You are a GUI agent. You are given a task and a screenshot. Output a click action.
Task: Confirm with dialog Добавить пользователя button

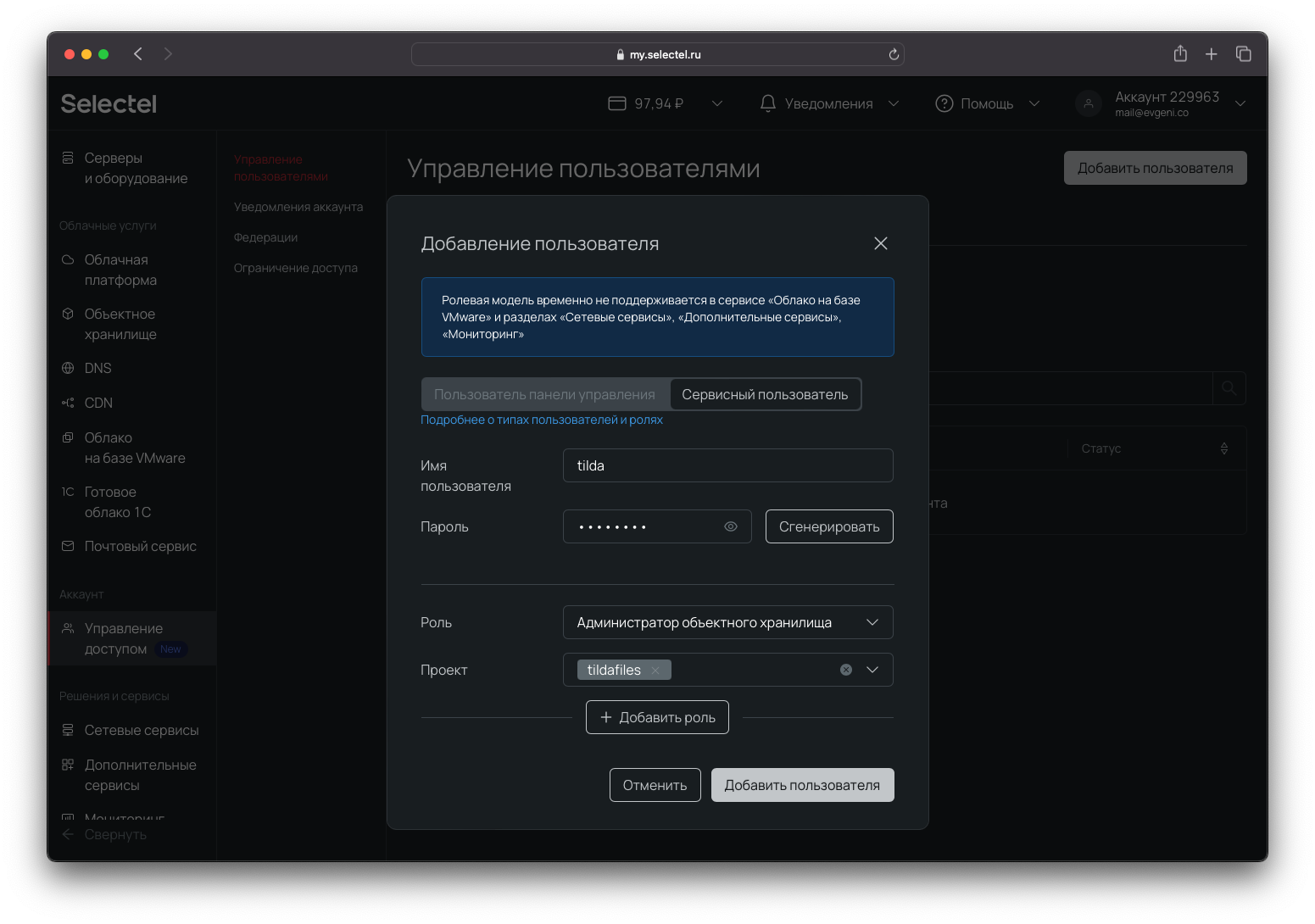tap(802, 785)
